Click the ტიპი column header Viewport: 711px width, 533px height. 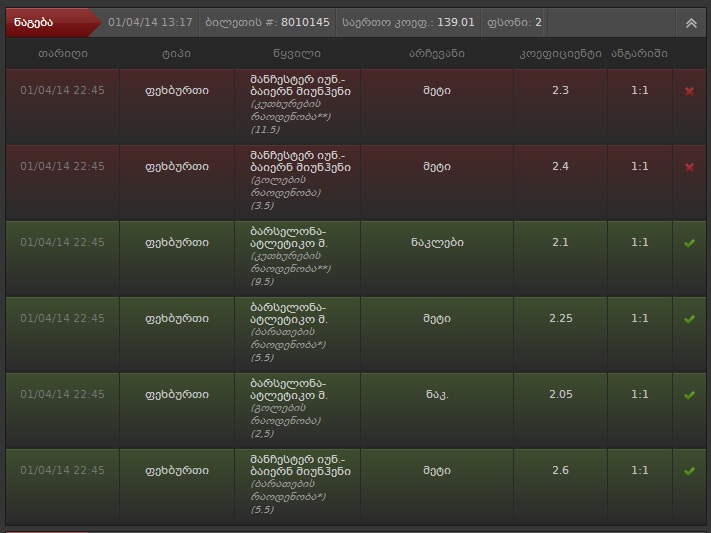176,54
